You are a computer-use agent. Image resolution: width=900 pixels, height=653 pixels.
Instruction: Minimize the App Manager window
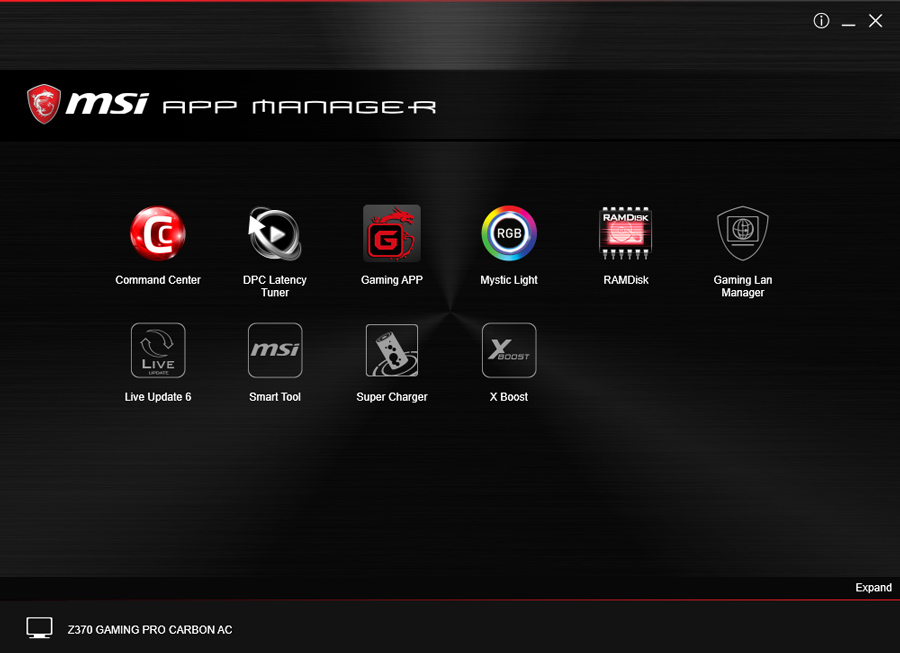[x=848, y=22]
